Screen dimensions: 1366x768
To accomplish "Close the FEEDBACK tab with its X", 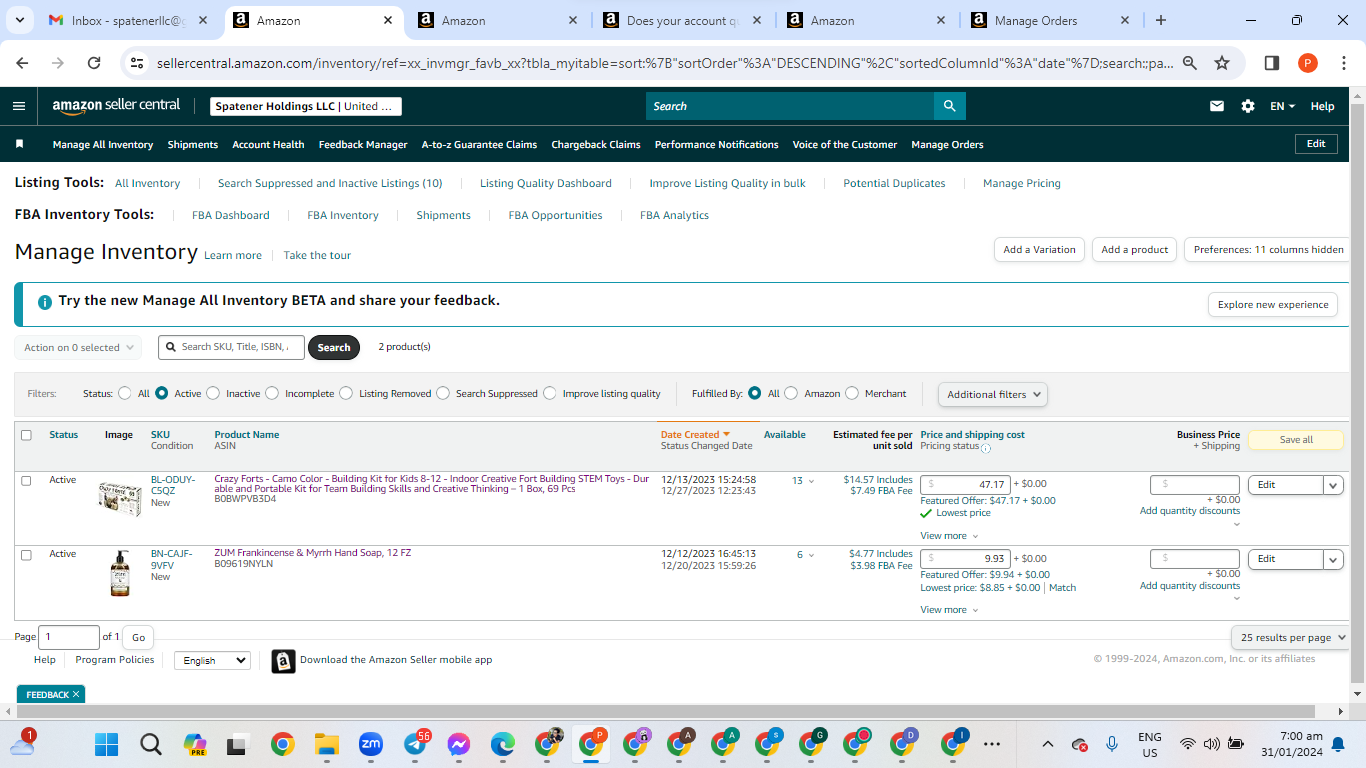I will tap(75, 695).
